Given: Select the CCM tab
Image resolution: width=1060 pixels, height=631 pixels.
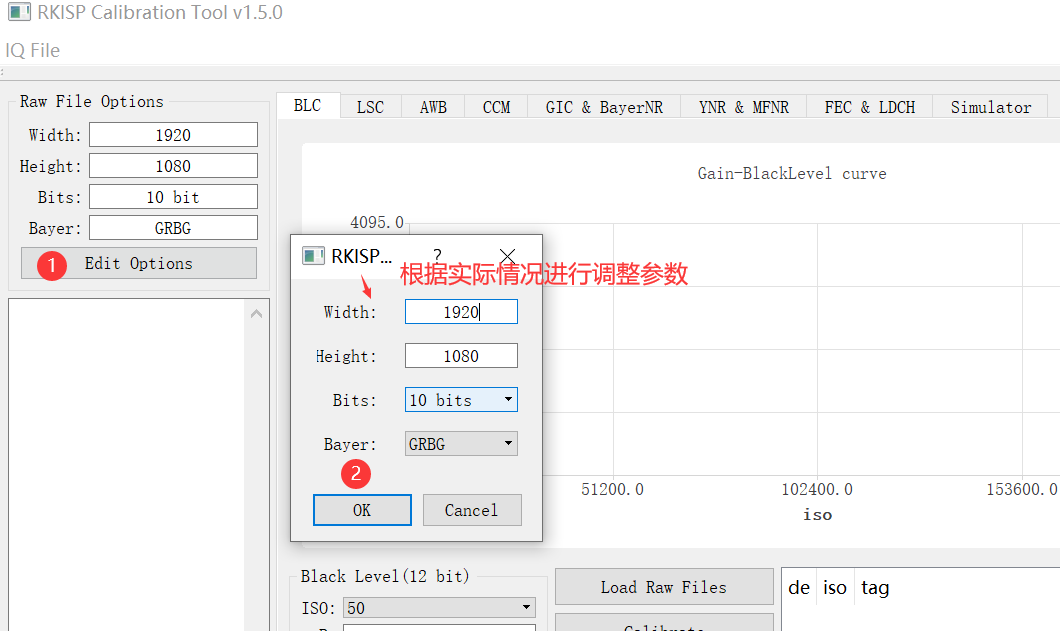Looking at the screenshot, I should (x=495, y=106).
